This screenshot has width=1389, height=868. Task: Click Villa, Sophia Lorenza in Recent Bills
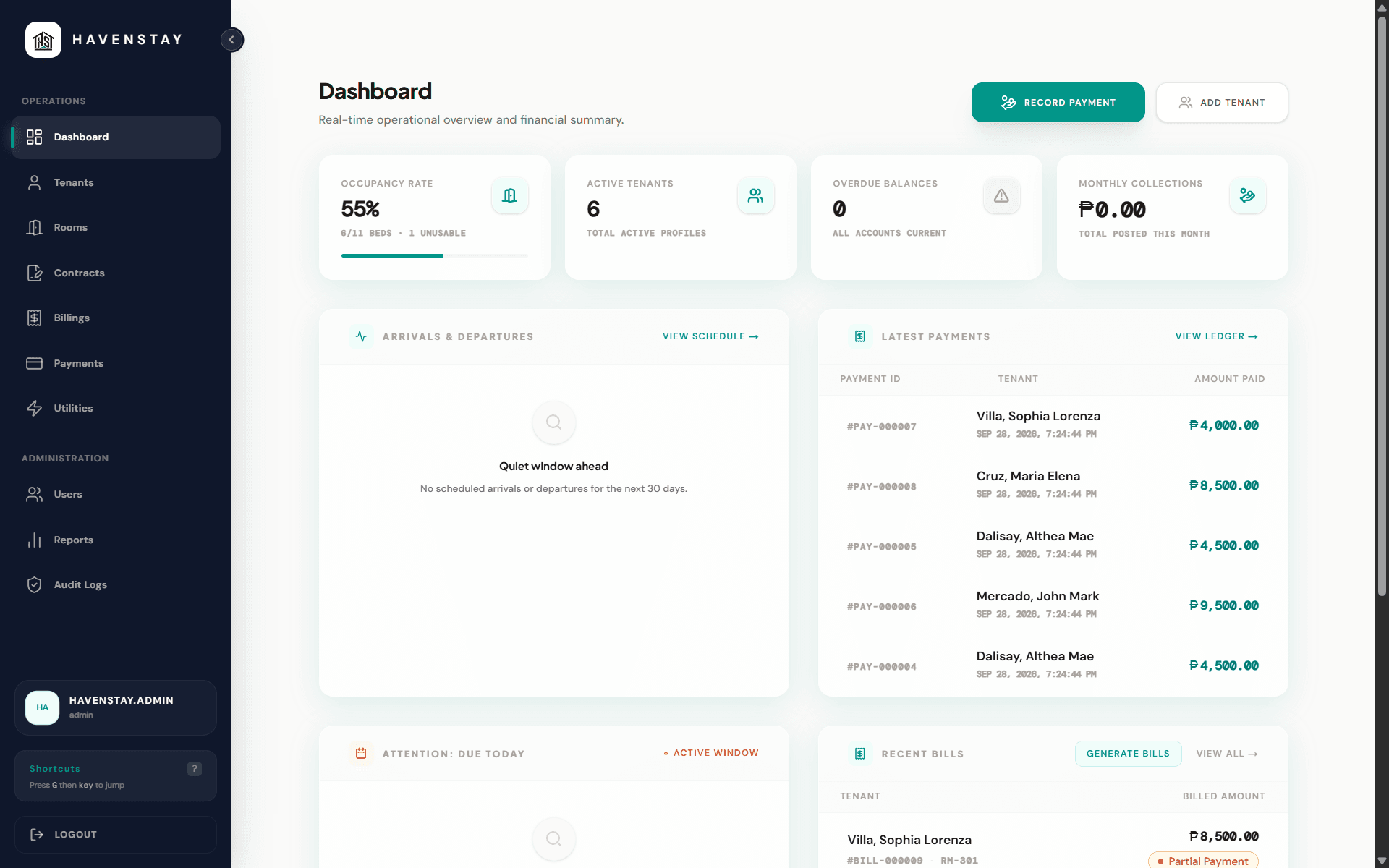coord(909,840)
